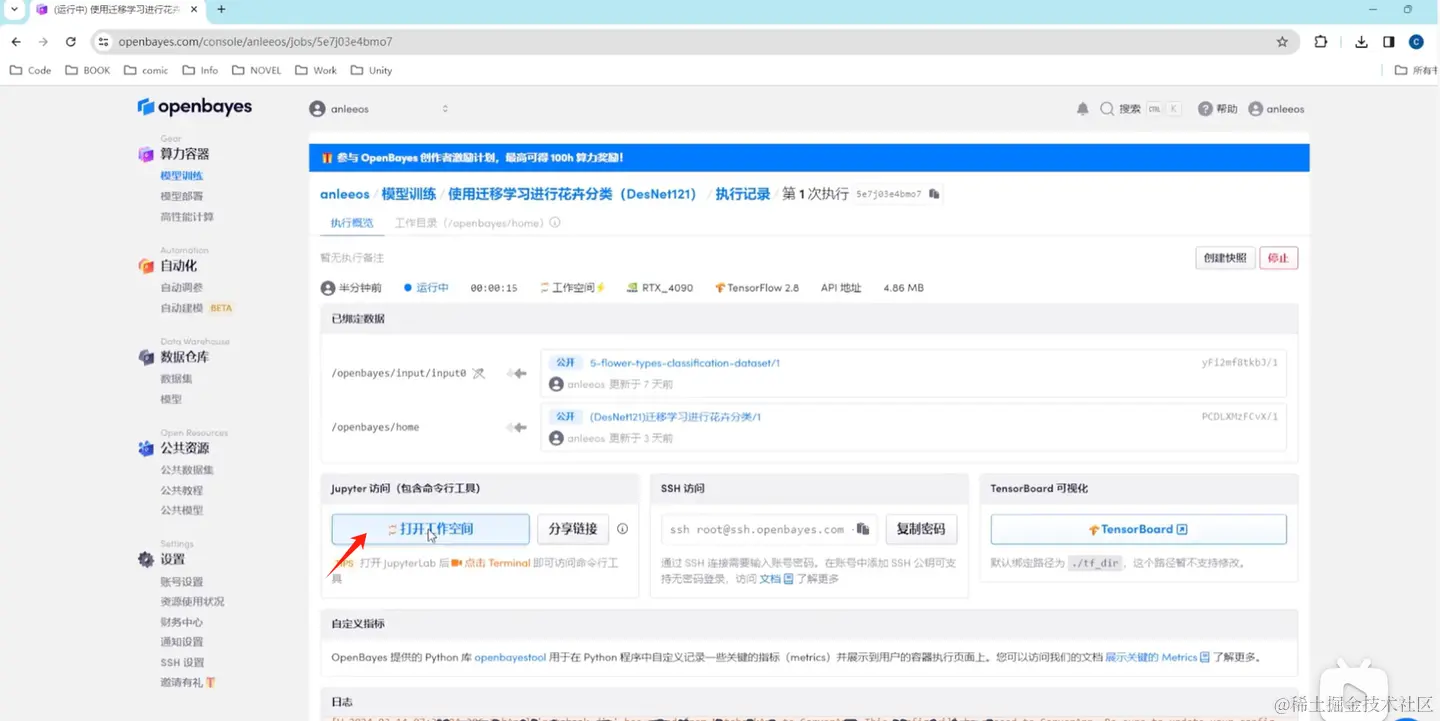The width and height of the screenshot is (1440, 721).
Task: Click the 自动化 sidebar icon
Action: [146, 266]
